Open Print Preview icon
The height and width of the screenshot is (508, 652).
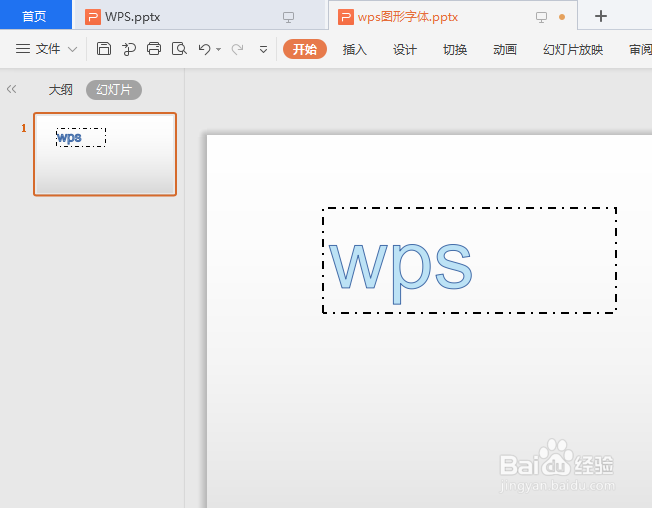[179, 49]
